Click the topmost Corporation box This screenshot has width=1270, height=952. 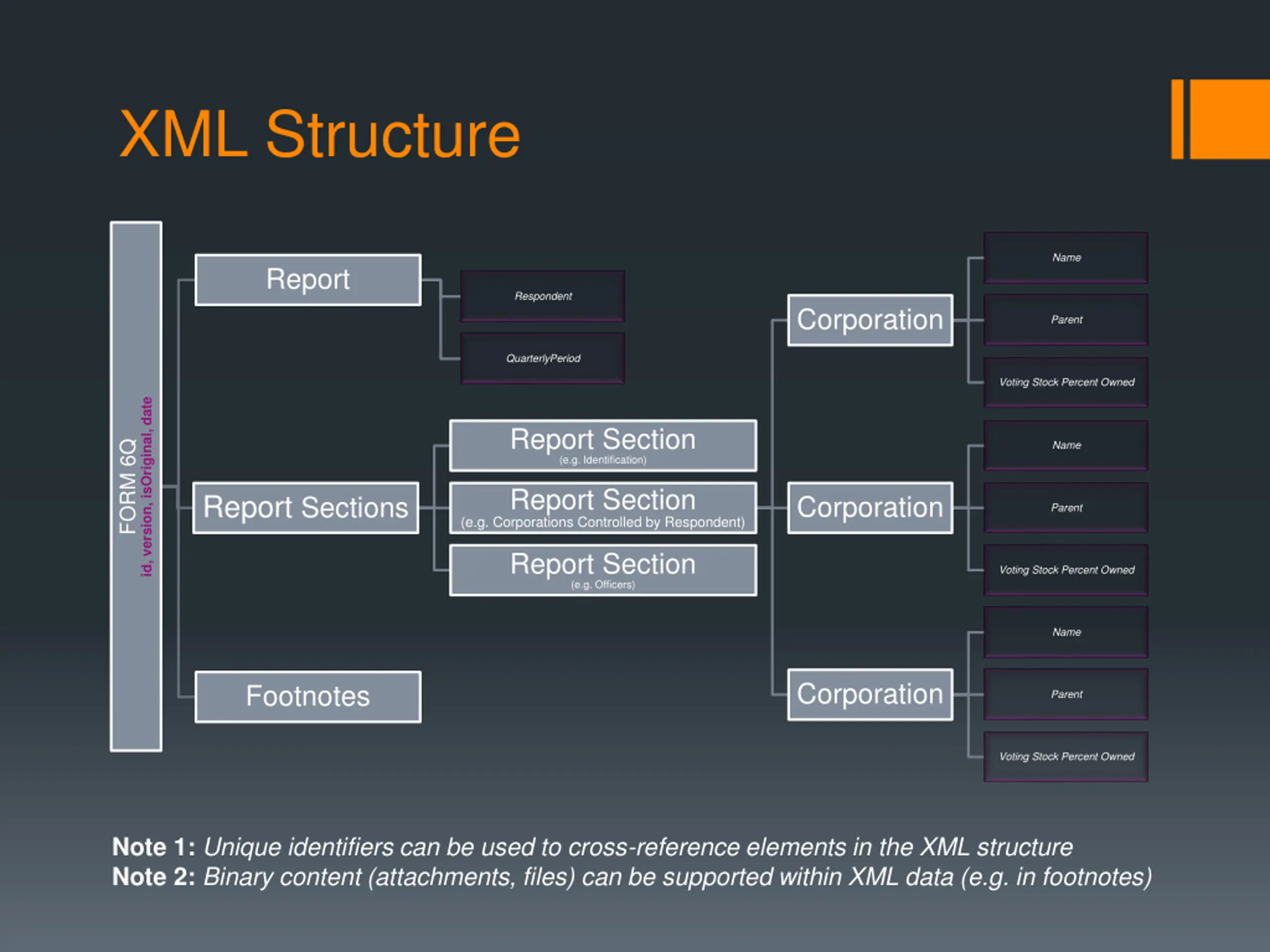(x=870, y=320)
